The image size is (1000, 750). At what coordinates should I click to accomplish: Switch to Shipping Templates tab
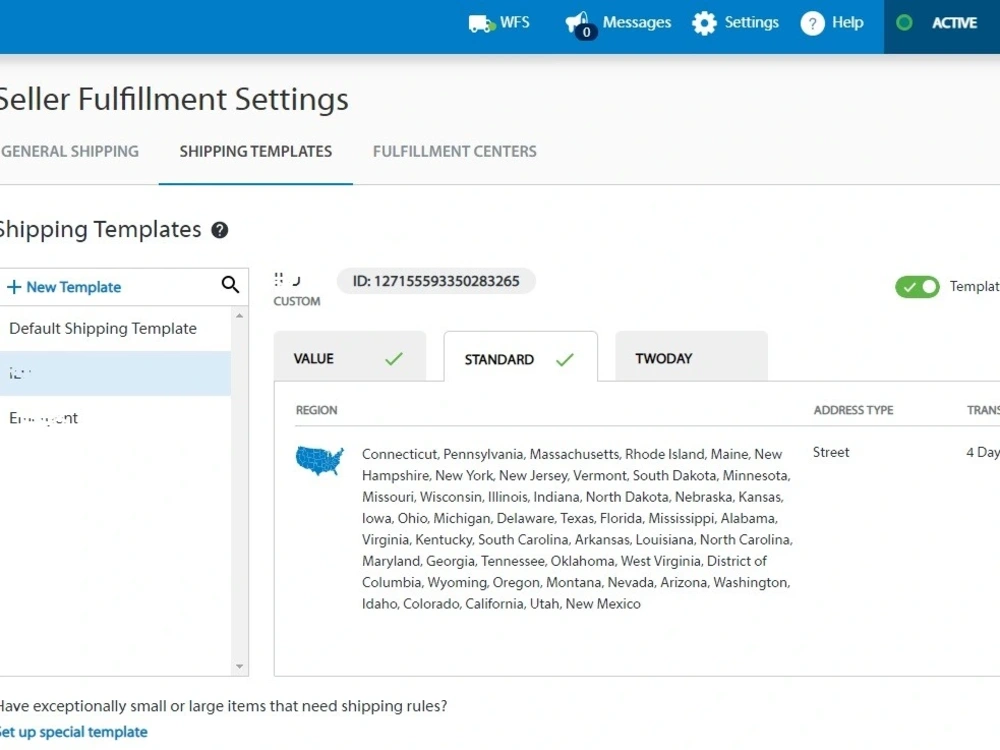[256, 152]
